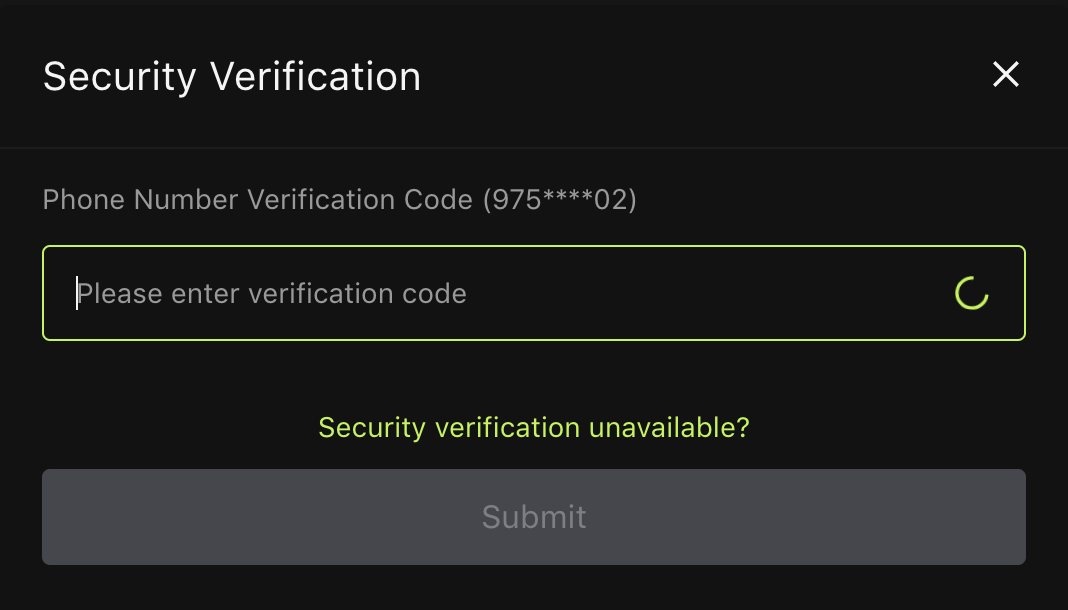The height and width of the screenshot is (610, 1068).
Task: Dismiss the dialog using the X icon
Action: pyautogui.click(x=1005, y=74)
